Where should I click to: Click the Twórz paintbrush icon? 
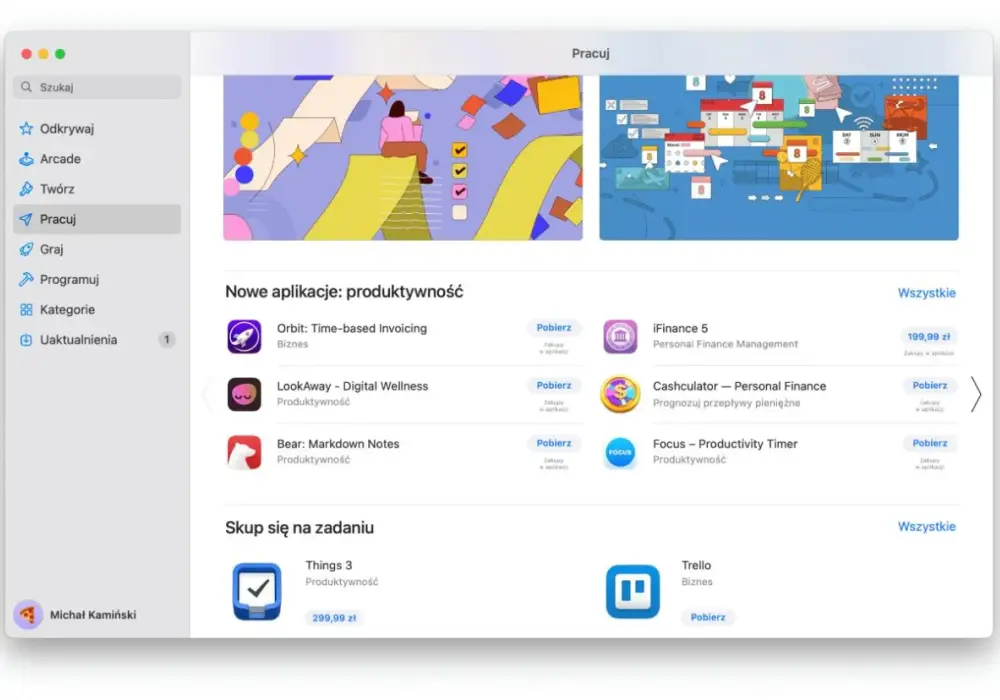[x=26, y=189]
